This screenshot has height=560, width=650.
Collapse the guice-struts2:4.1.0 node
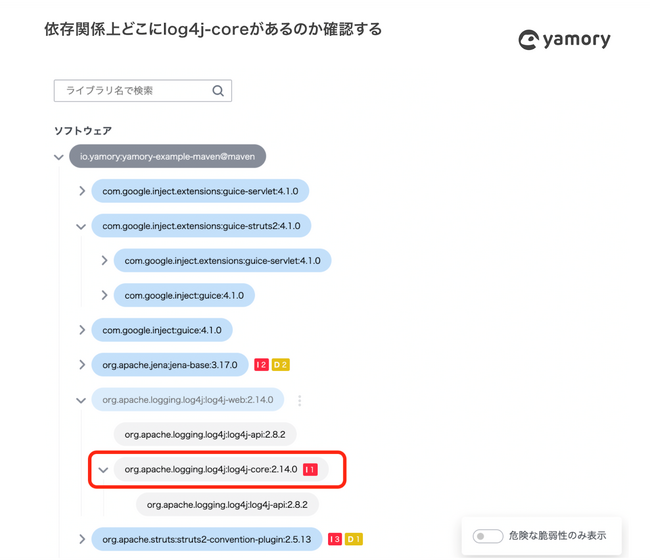pos(81,226)
